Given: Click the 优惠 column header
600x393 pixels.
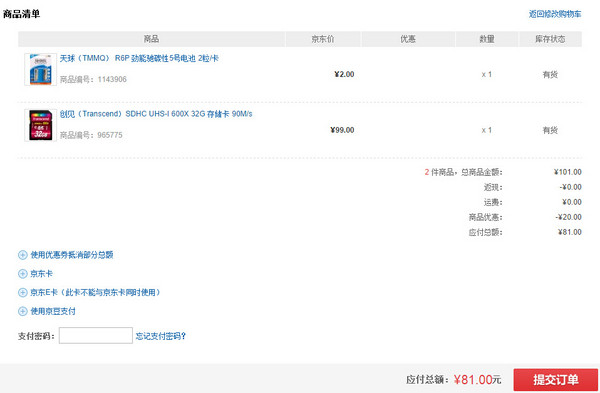Looking at the screenshot, I should [x=408, y=39].
